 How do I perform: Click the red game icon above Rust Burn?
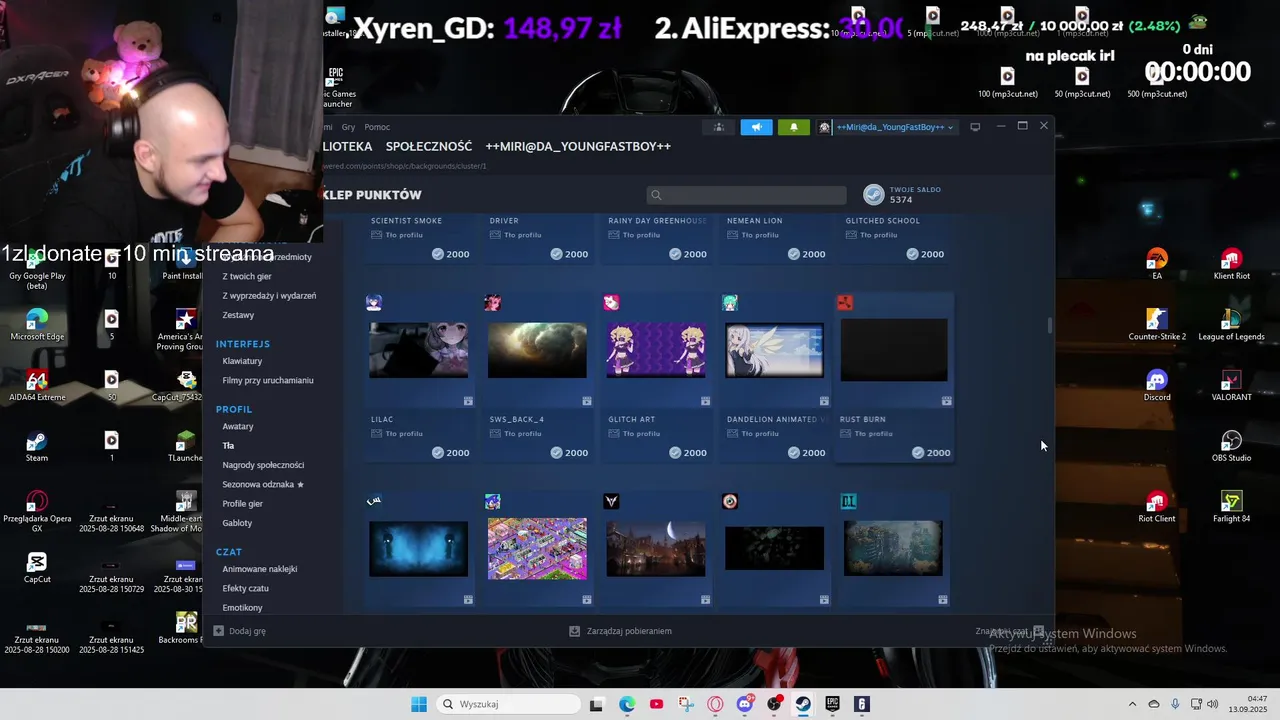pyautogui.click(x=845, y=302)
